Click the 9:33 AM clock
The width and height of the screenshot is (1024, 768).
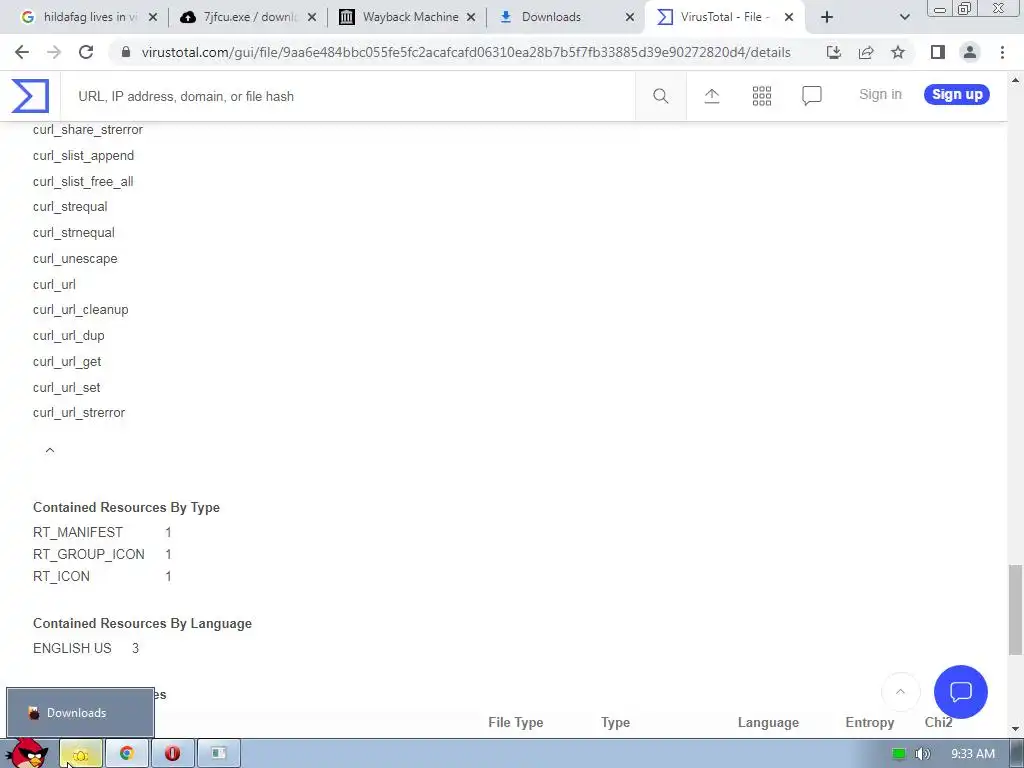click(972, 754)
